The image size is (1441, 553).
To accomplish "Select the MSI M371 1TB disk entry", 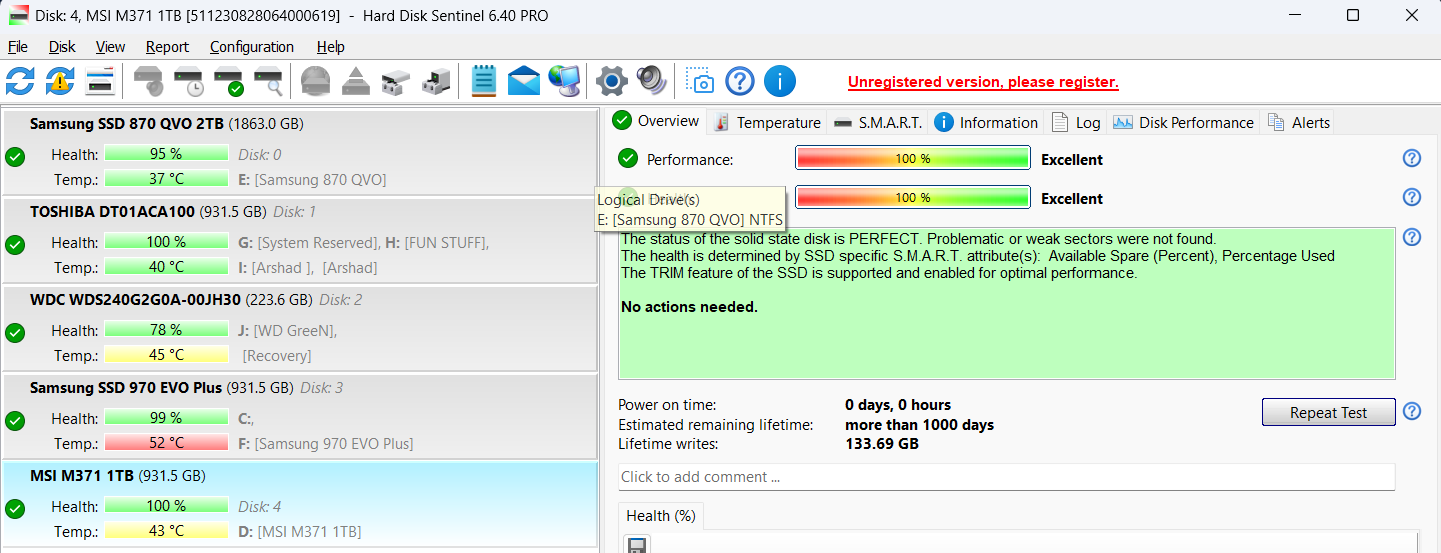I will tap(299, 504).
